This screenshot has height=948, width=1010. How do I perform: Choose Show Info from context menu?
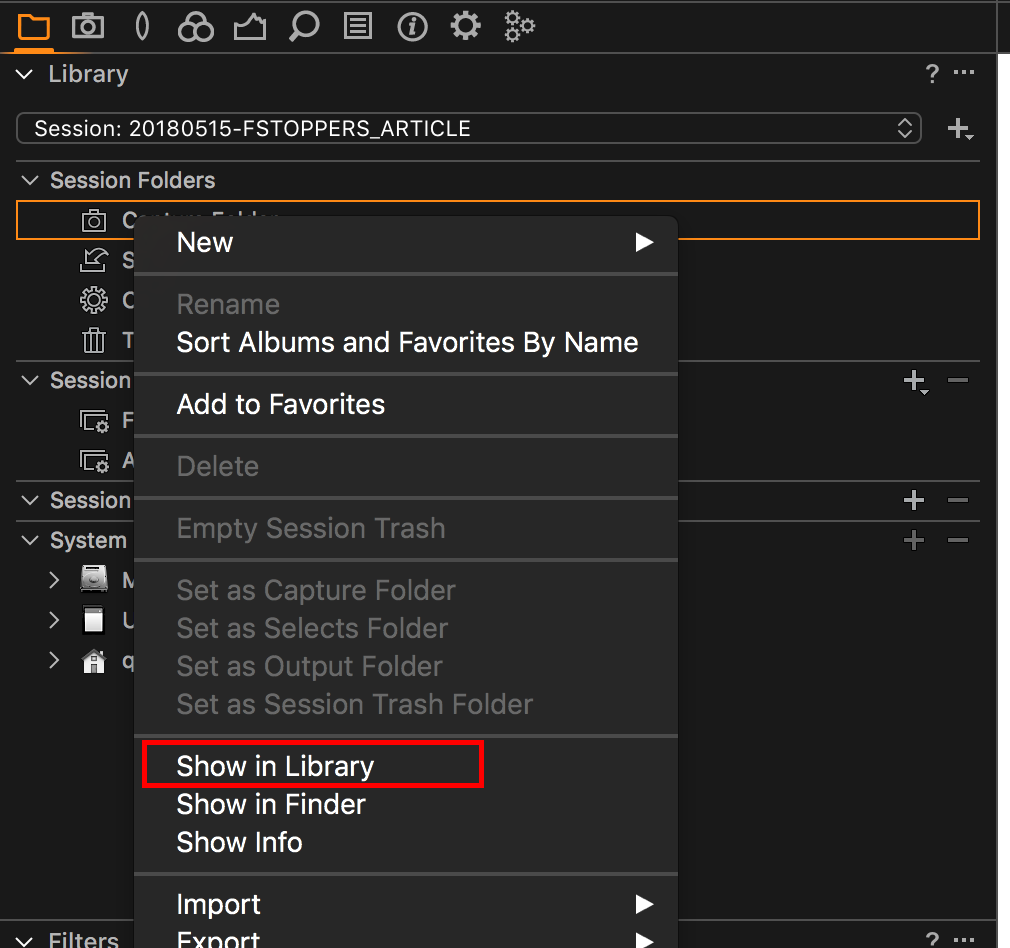point(406,842)
